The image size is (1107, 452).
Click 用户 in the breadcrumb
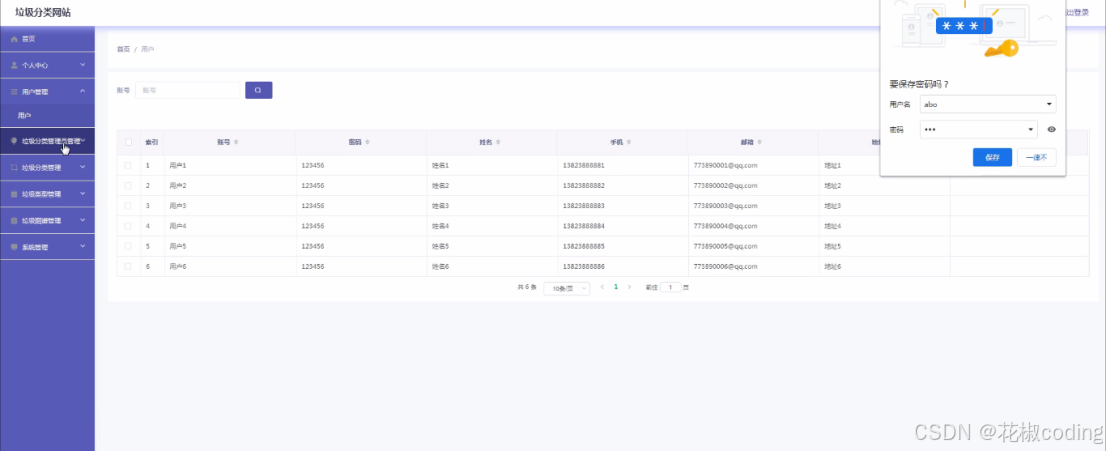(x=148, y=49)
